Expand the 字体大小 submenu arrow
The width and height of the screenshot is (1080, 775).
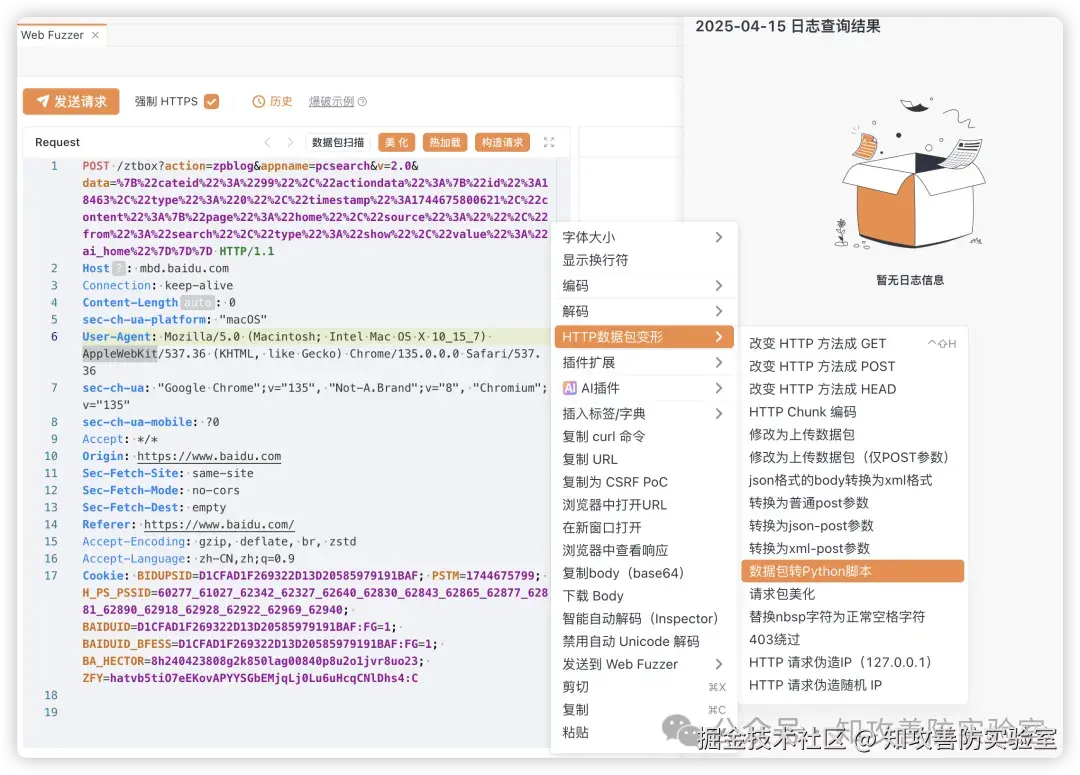point(718,237)
